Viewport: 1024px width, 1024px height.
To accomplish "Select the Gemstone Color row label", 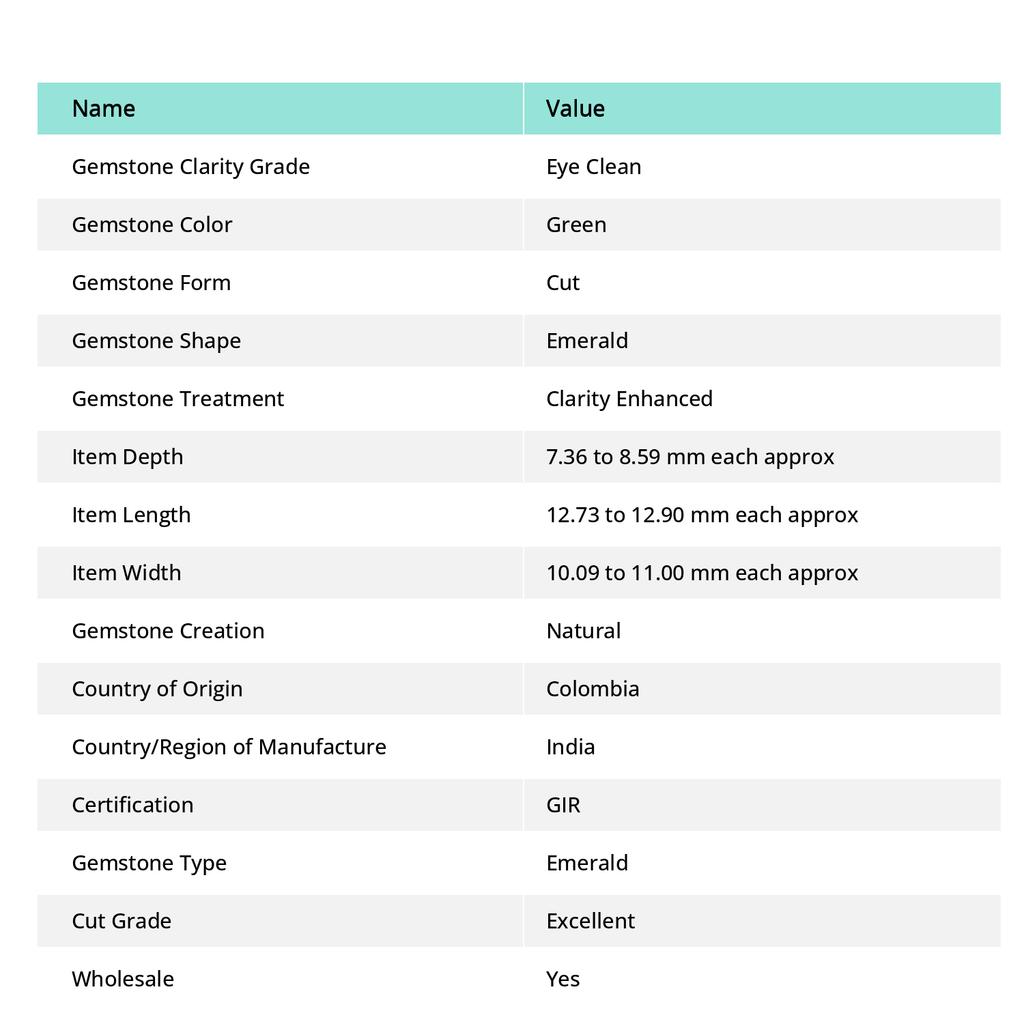I will [x=152, y=225].
